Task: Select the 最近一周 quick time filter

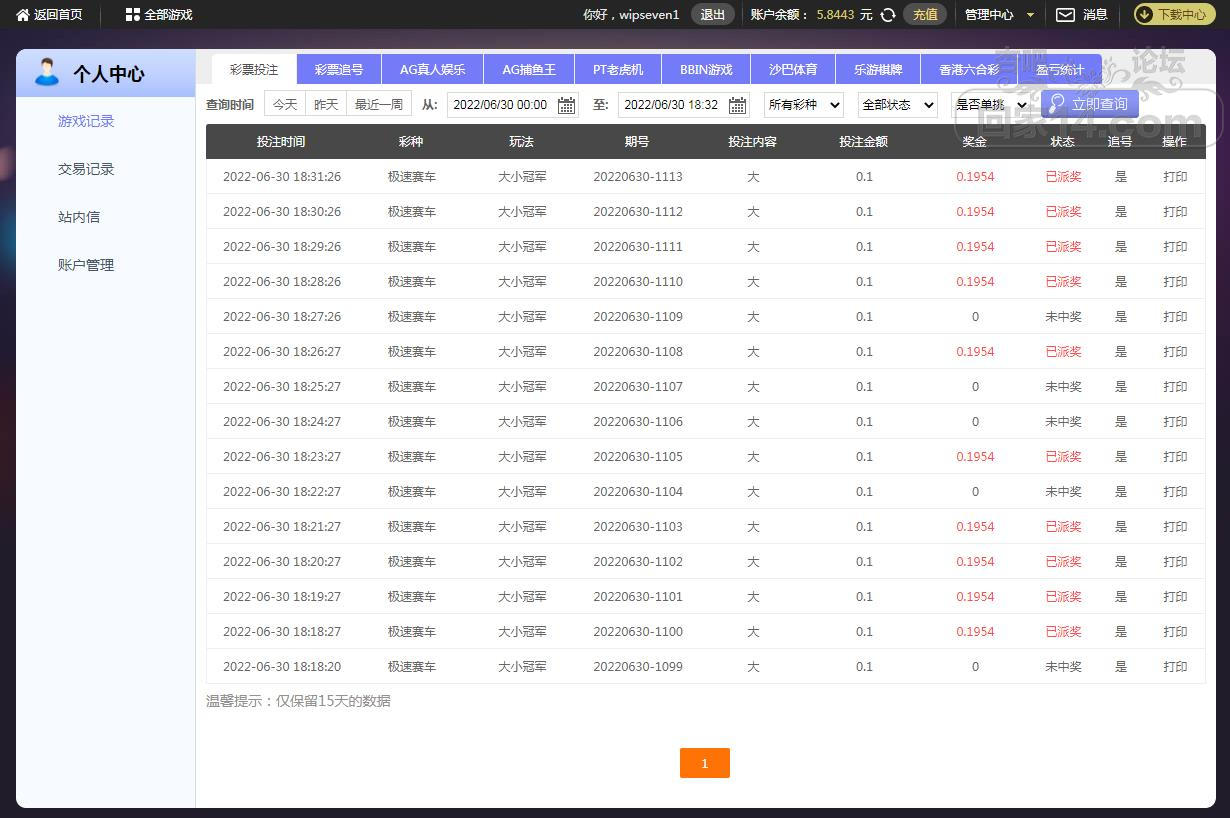Action: click(x=379, y=104)
